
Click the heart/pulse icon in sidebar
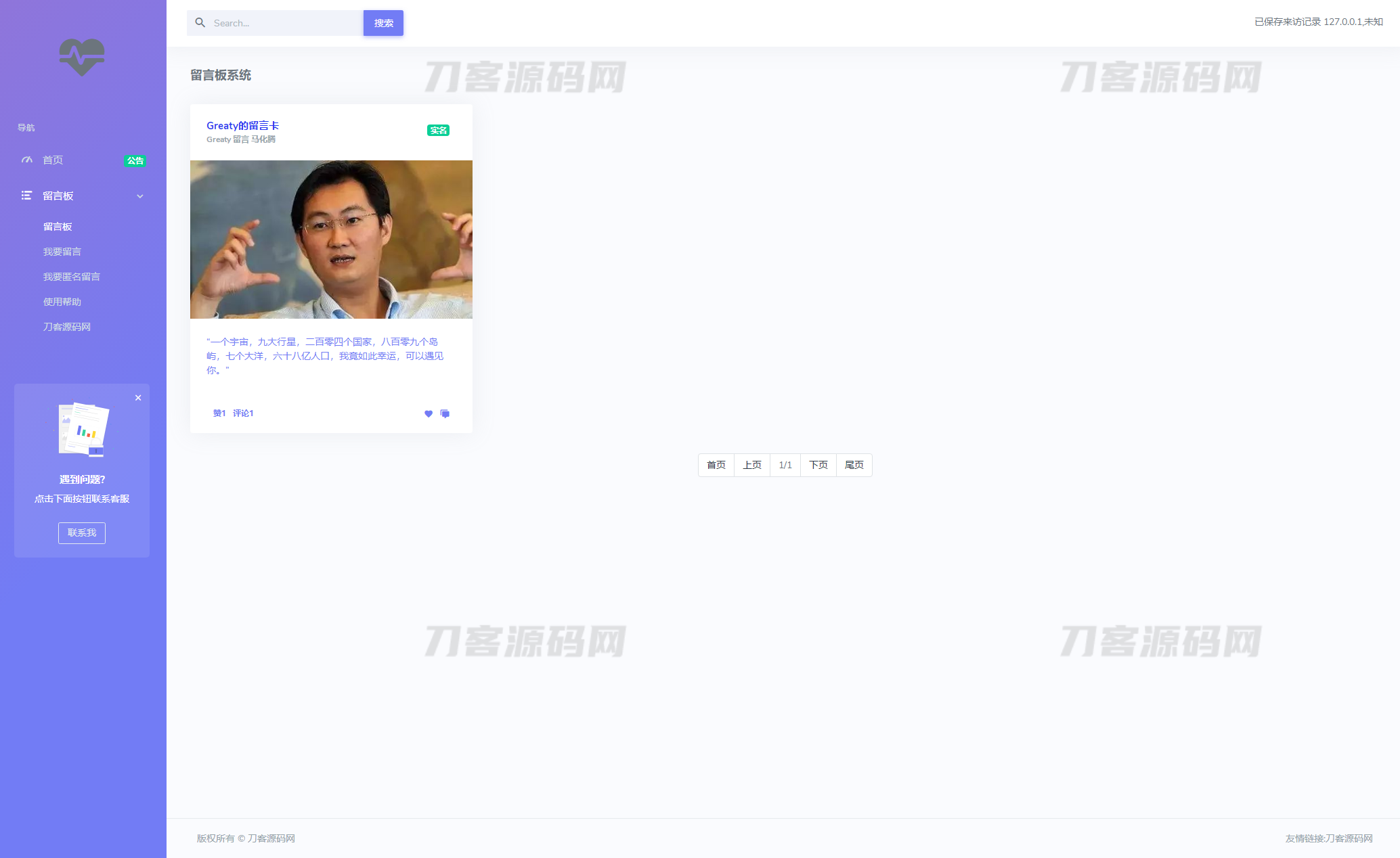click(82, 56)
